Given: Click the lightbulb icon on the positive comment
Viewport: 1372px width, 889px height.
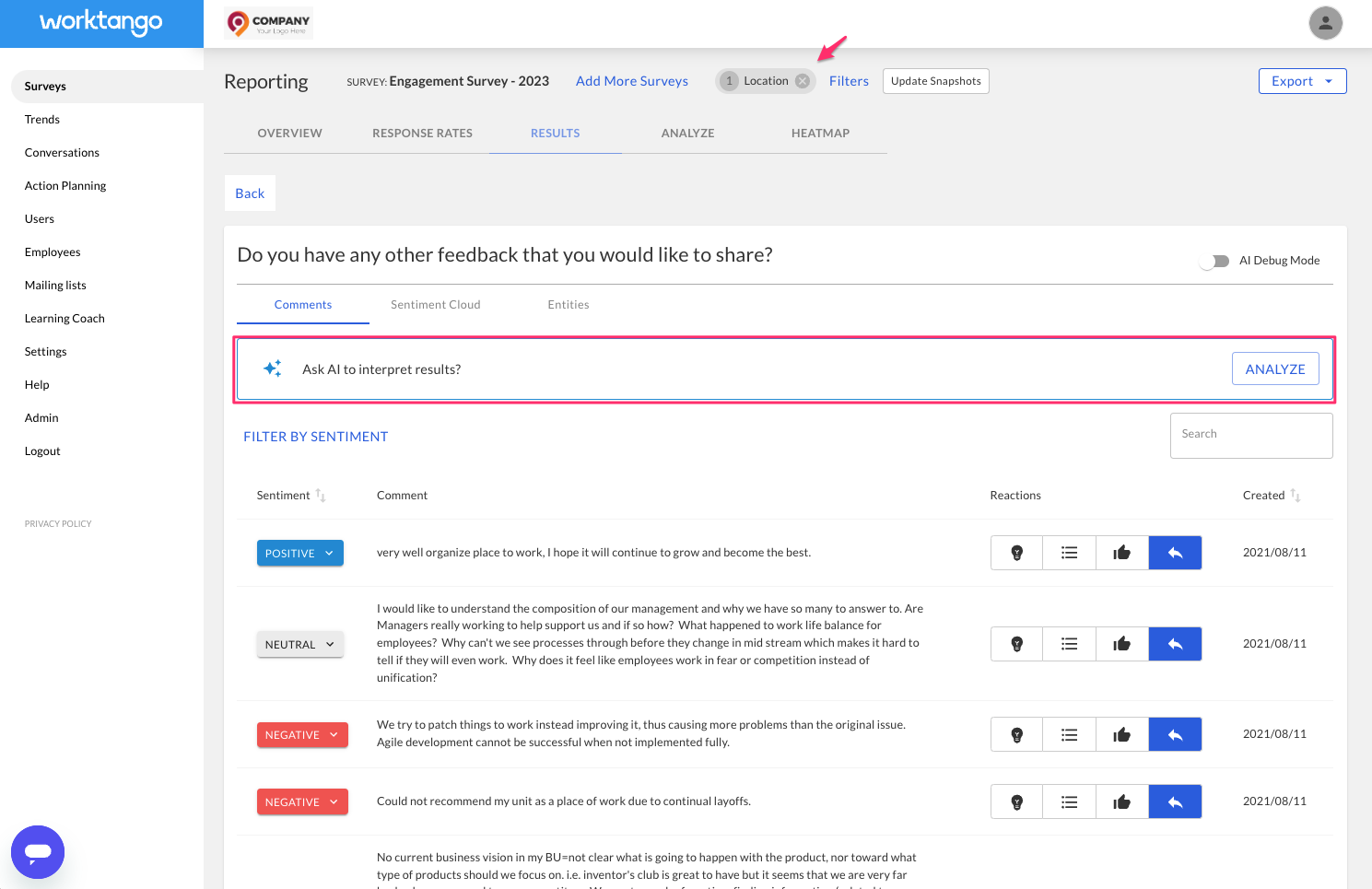Looking at the screenshot, I should pyautogui.click(x=1016, y=553).
